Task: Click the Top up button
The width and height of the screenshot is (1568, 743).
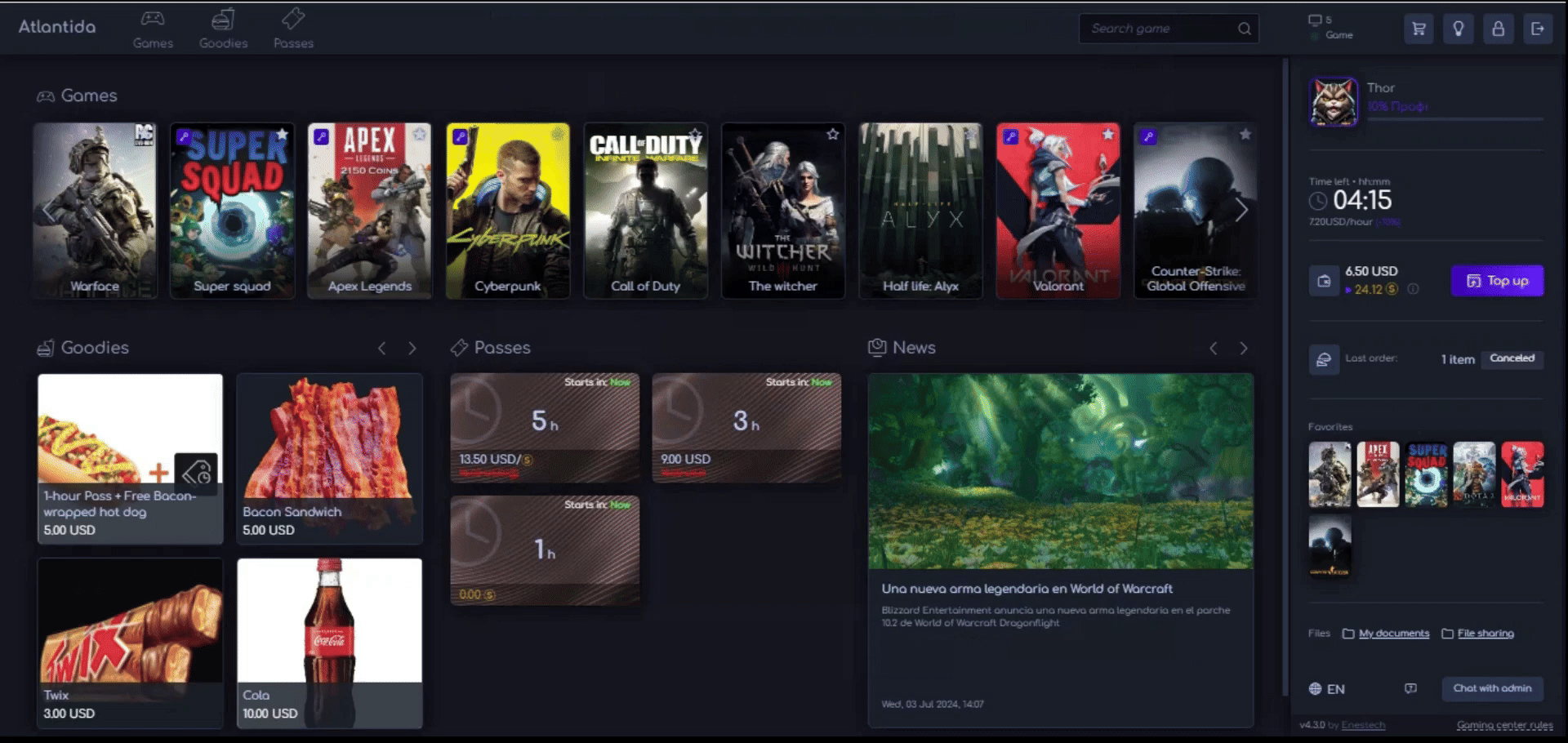Action: pyautogui.click(x=1497, y=281)
